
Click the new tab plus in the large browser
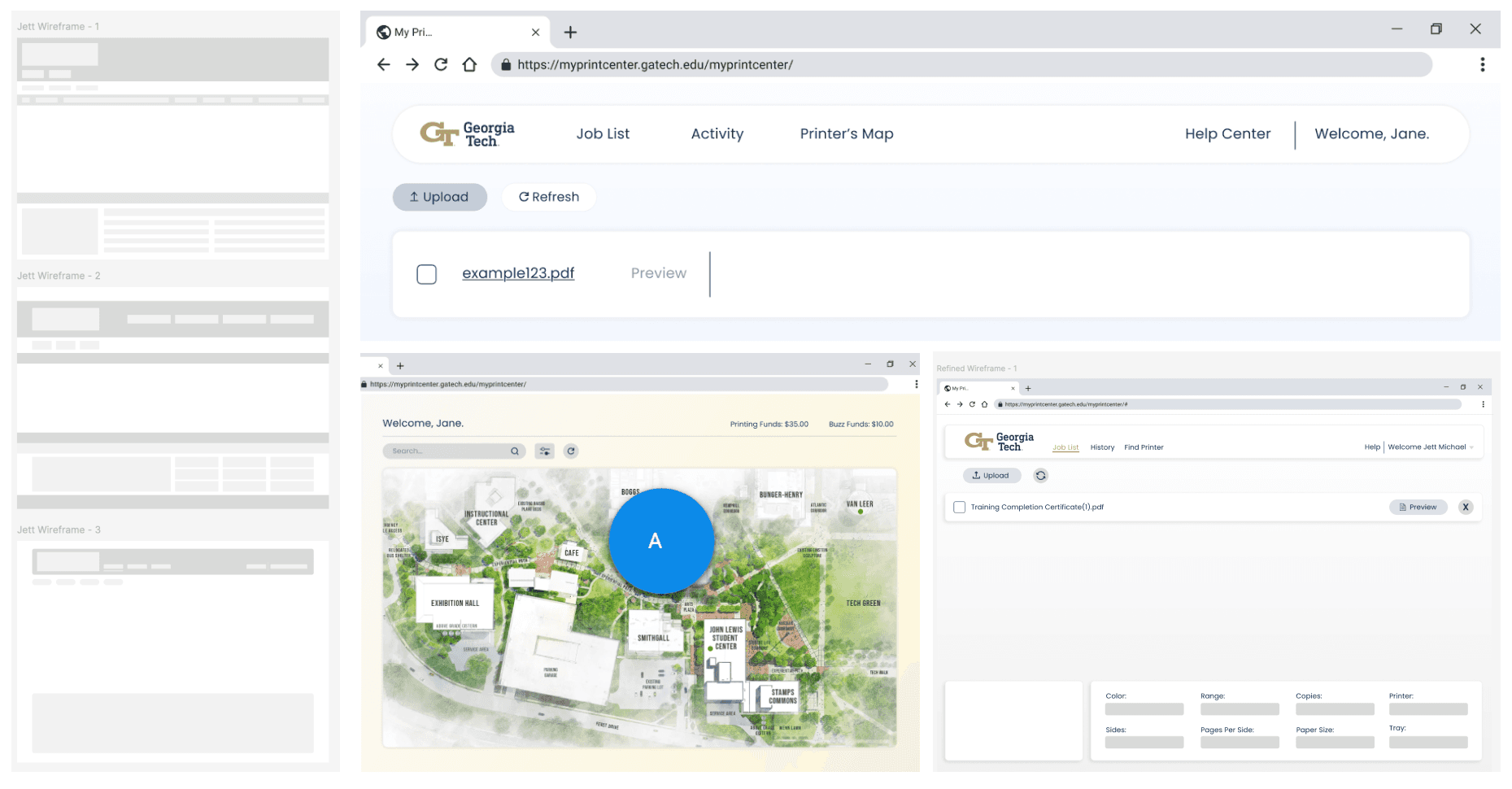pyautogui.click(x=570, y=33)
